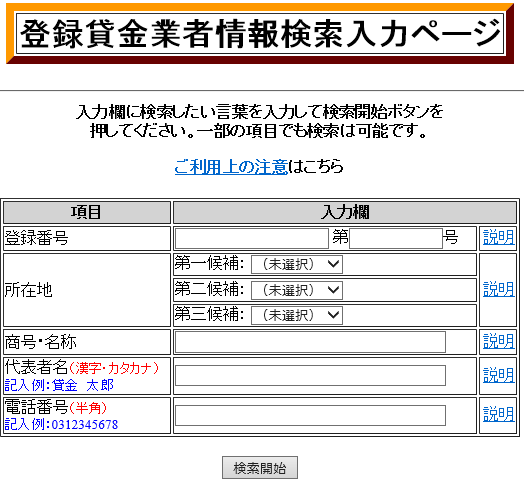Click the 入力欄 column header
The height and width of the screenshot is (482, 524).
coord(345,212)
